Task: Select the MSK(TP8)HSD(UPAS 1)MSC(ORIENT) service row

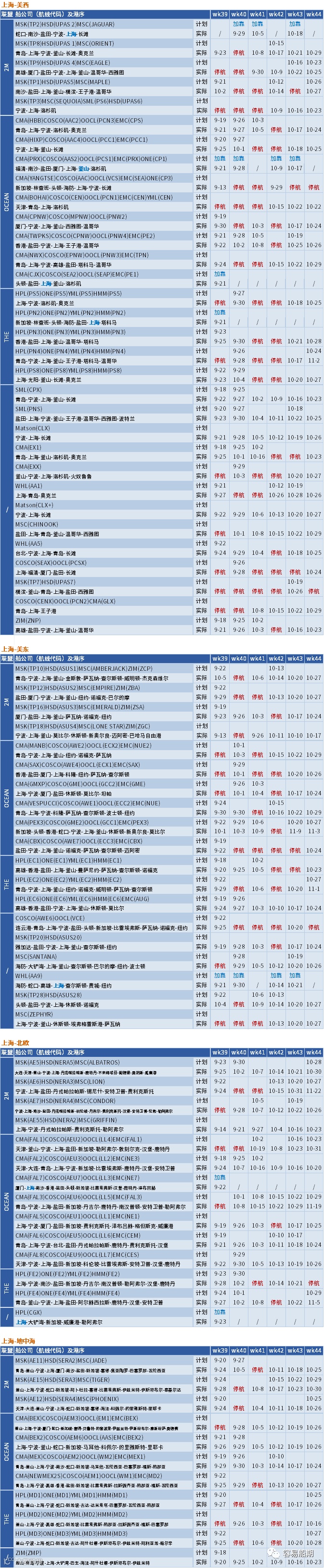Action: pyautogui.click(x=104, y=43)
